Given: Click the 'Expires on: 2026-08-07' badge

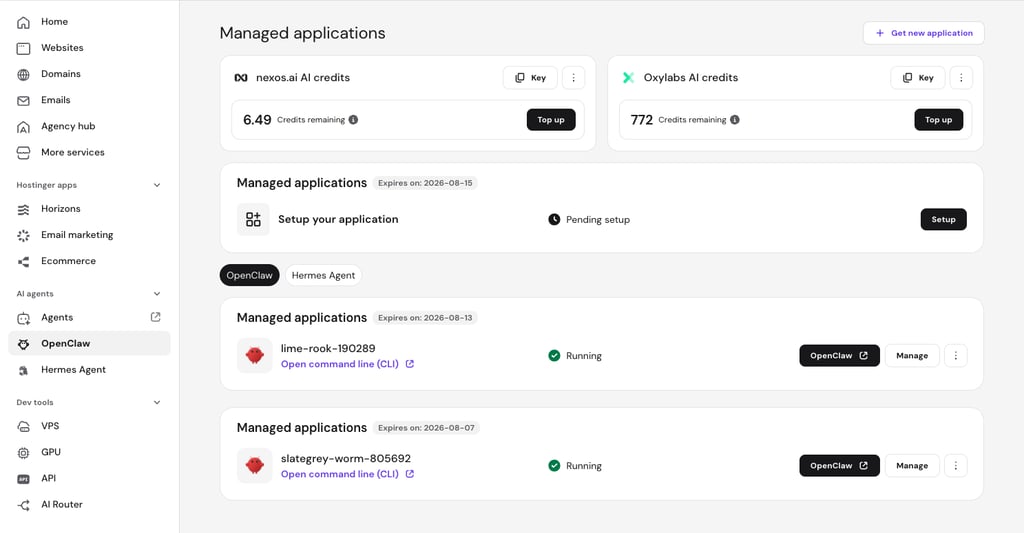Looking at the screenshot, I should point(426,428).
